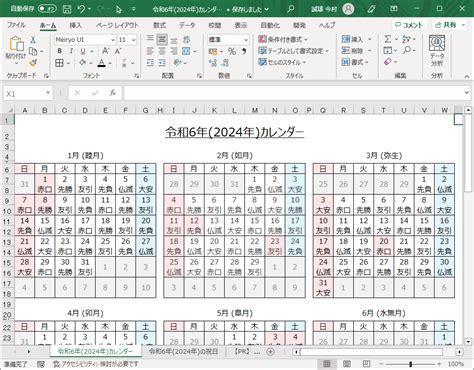474x370 pixels.
Task: Toggle italic formatting
Action: pos(71,51)
